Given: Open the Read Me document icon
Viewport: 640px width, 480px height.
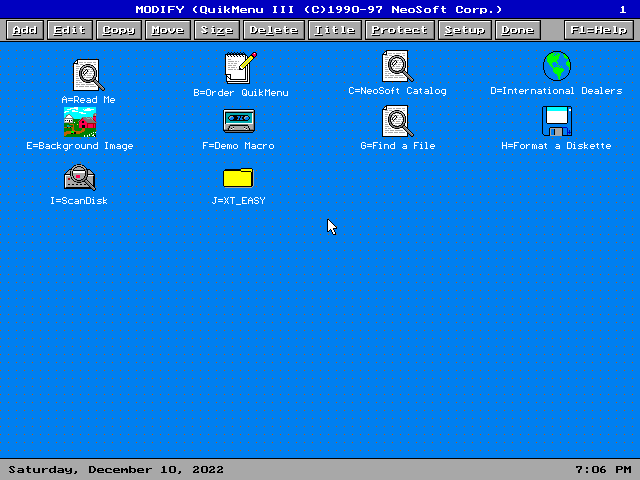Looking at the screenshot, I should 88,74.
